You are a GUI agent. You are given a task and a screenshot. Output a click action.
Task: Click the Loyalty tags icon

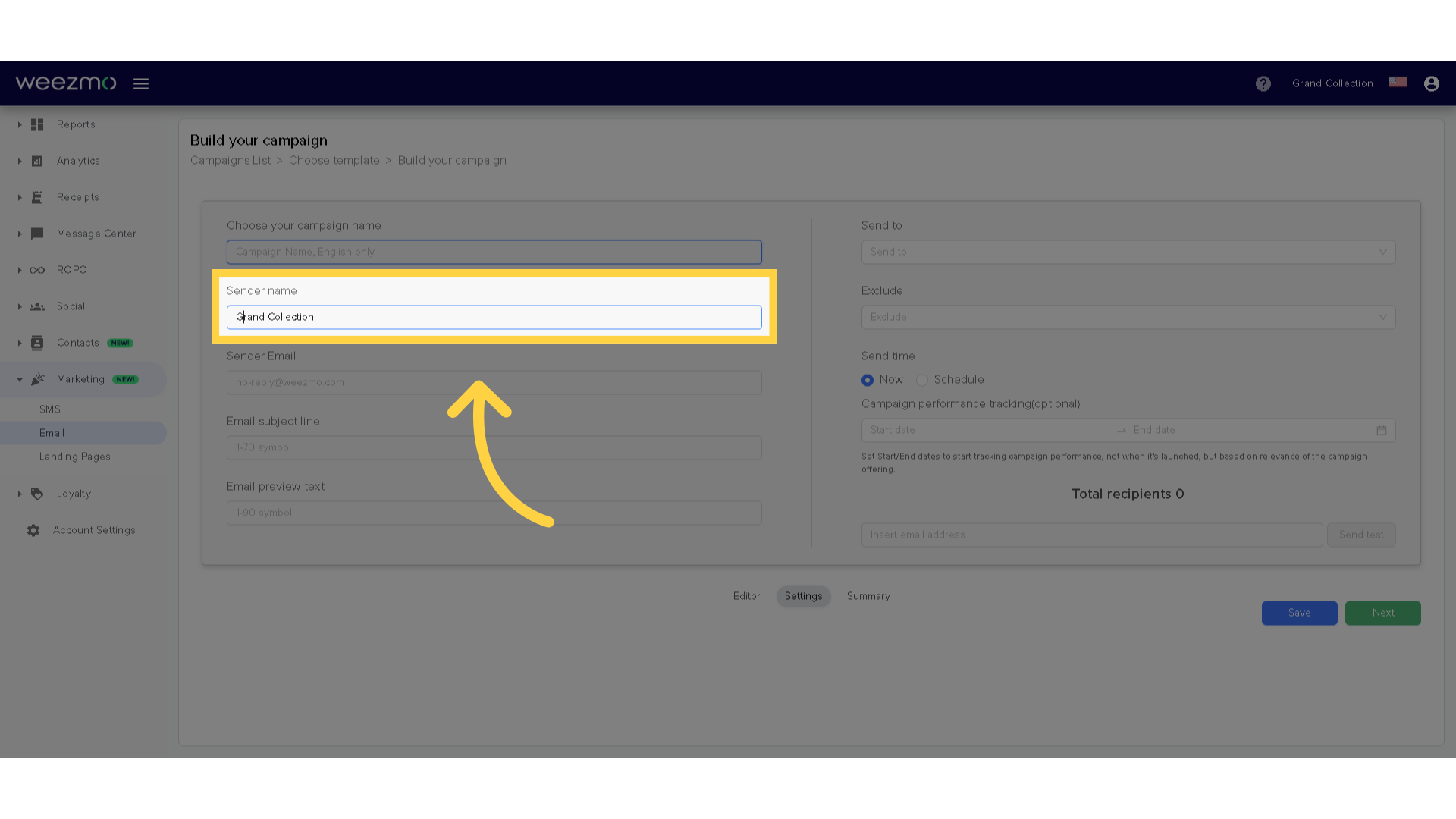37,494
